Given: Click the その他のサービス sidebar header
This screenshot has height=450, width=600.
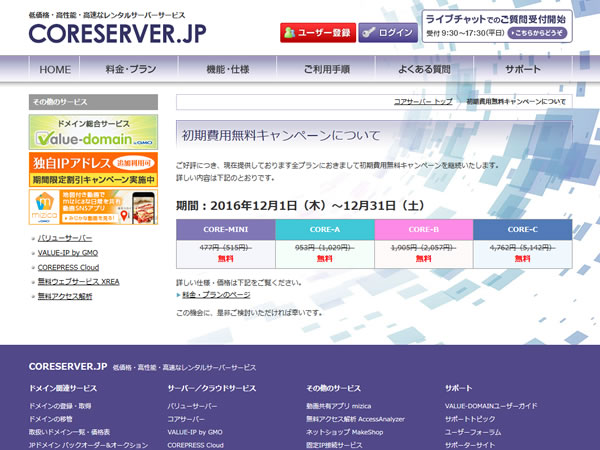Looking at the screenshot, I should click(93, 102).
